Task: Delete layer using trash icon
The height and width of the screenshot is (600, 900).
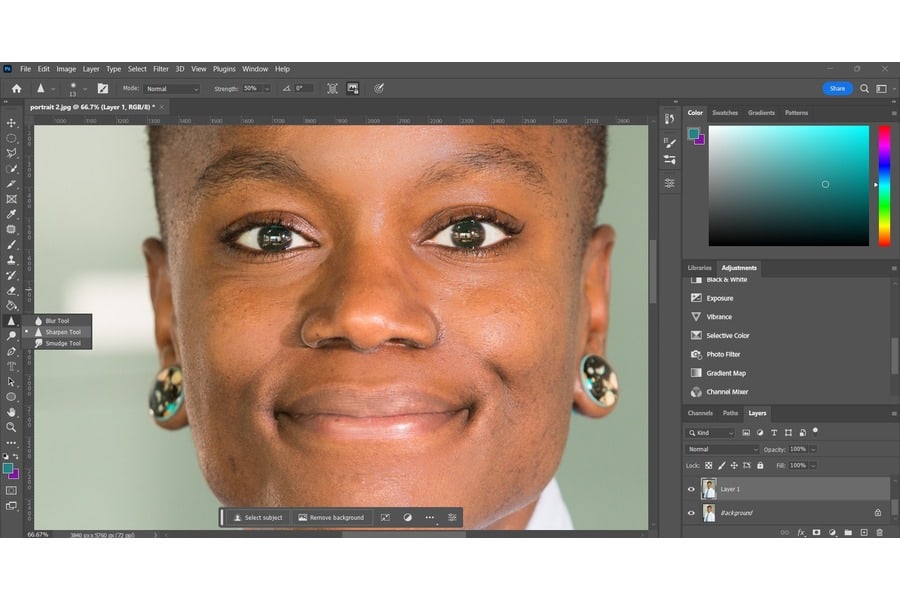Action: [x=879, y=532]
